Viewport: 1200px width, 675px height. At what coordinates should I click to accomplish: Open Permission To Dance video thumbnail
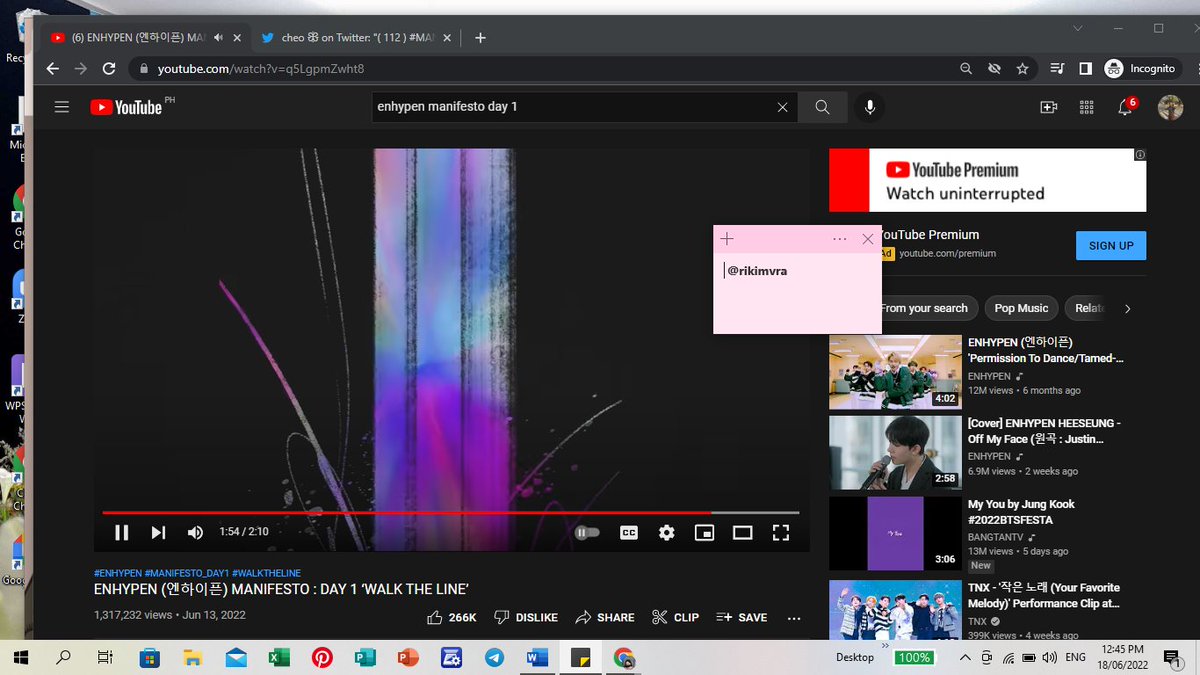tap(895, 372)
